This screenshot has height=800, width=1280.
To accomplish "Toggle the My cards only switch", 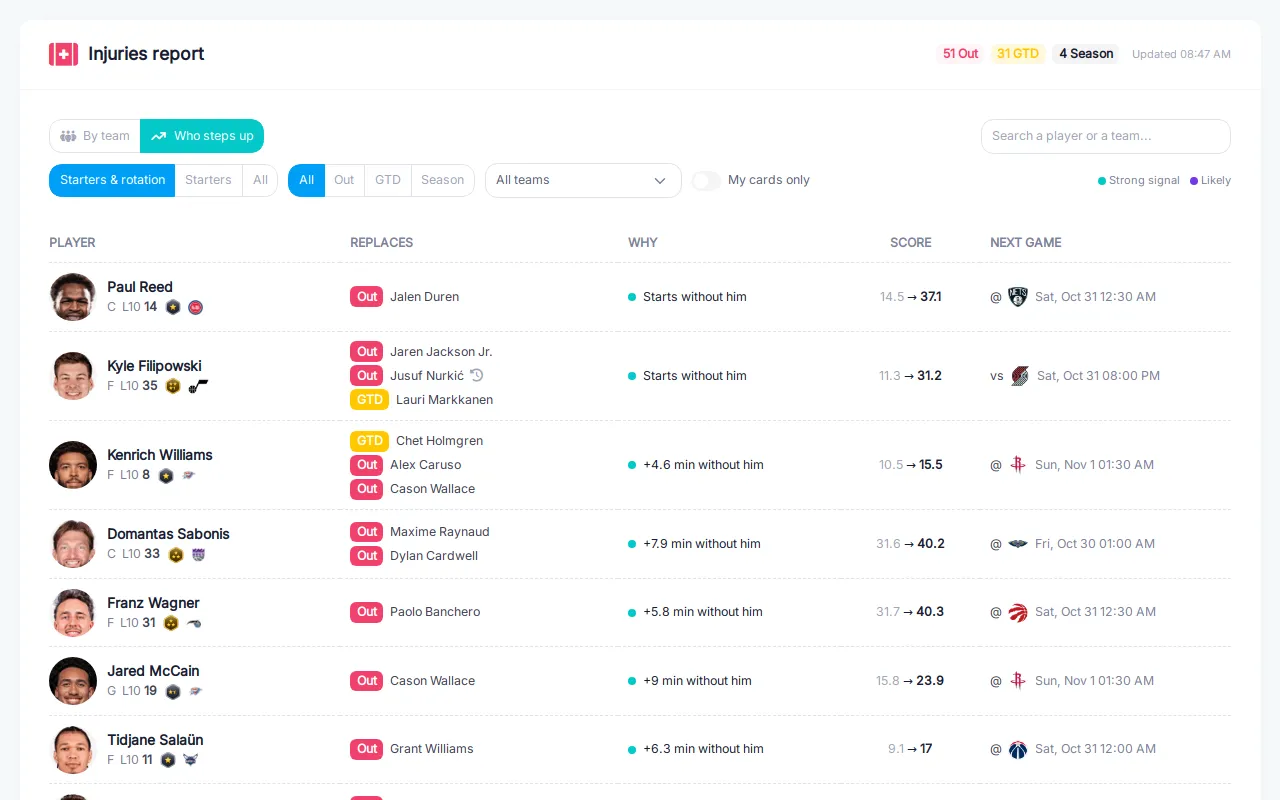I will [x=706, y=180].
